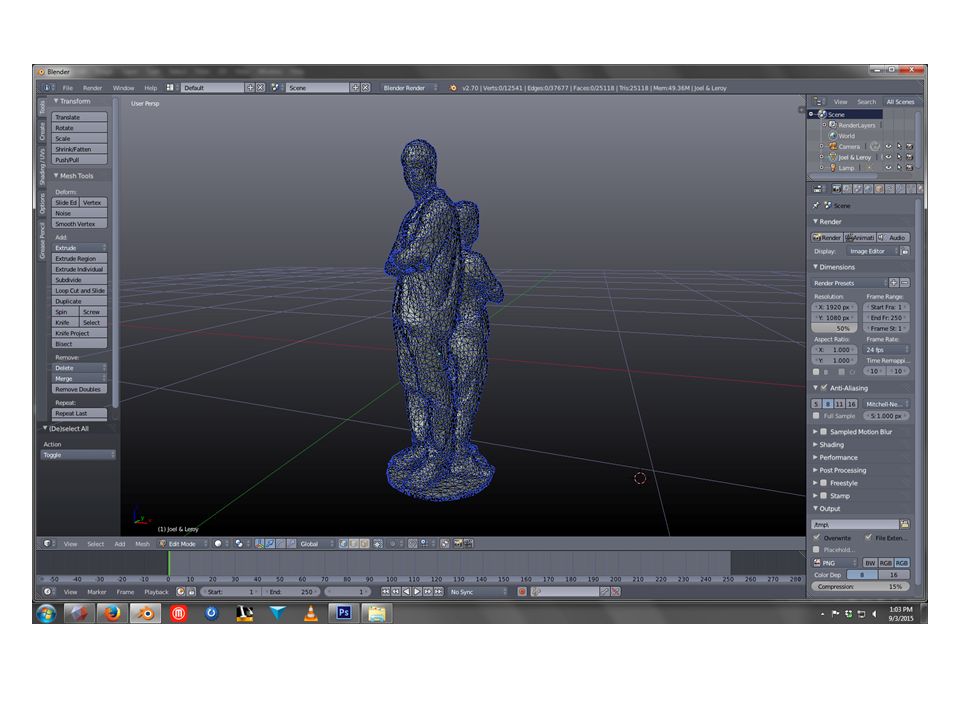Enable the Freestyle checkbox

pos(824,483)
